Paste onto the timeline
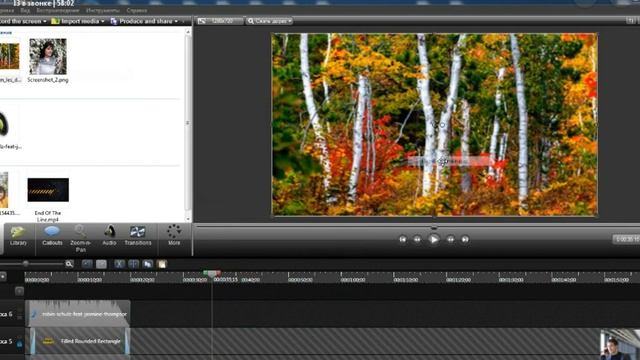640x360 pixels. [162, 264]
